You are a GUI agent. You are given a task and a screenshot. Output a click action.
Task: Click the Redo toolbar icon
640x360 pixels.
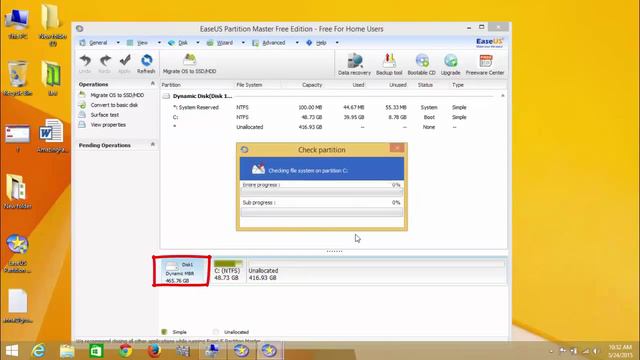click(x=105, y=64)
